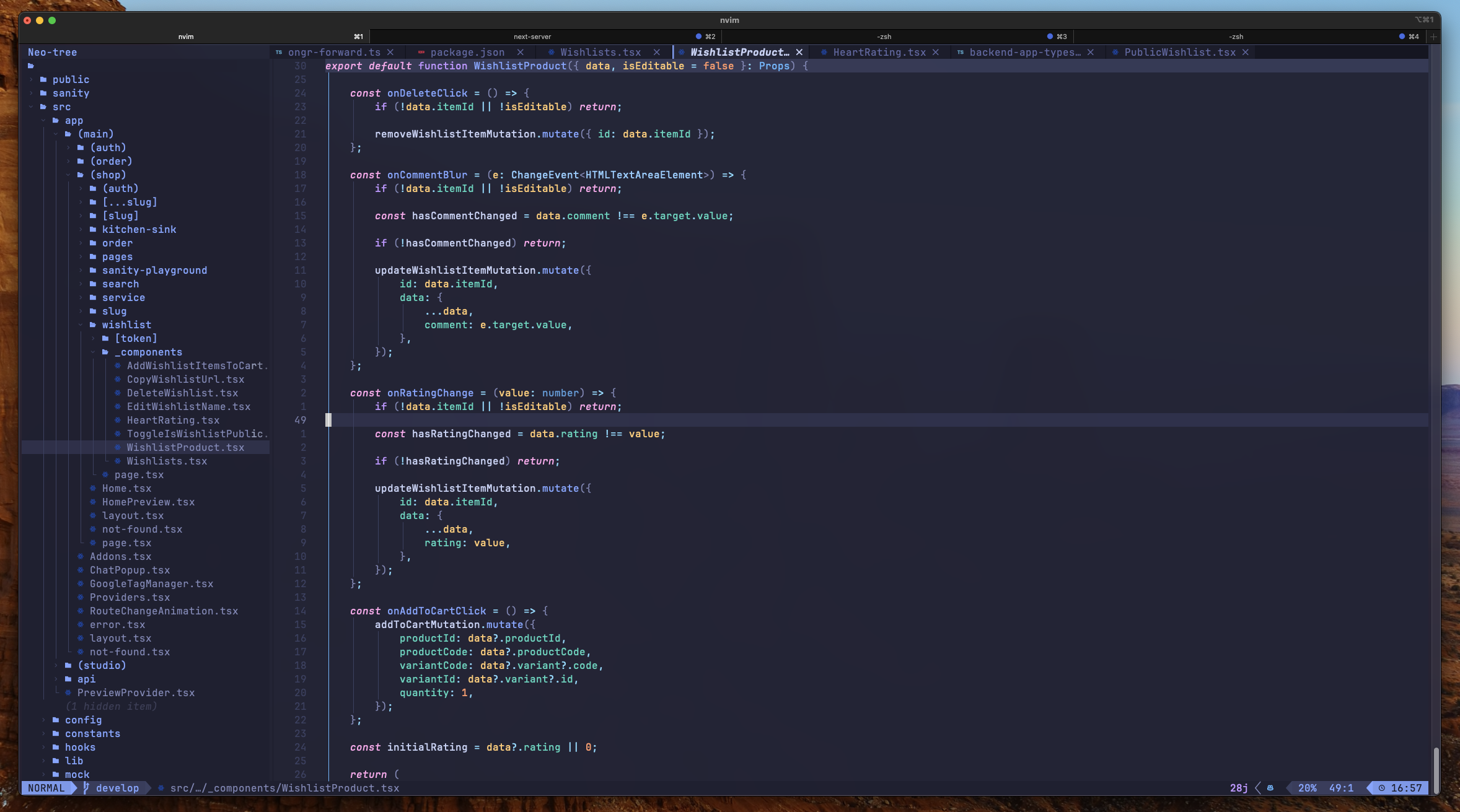
Task: Close the ongr-forward.ts buffer tab
Action: [x=390, y=52]
